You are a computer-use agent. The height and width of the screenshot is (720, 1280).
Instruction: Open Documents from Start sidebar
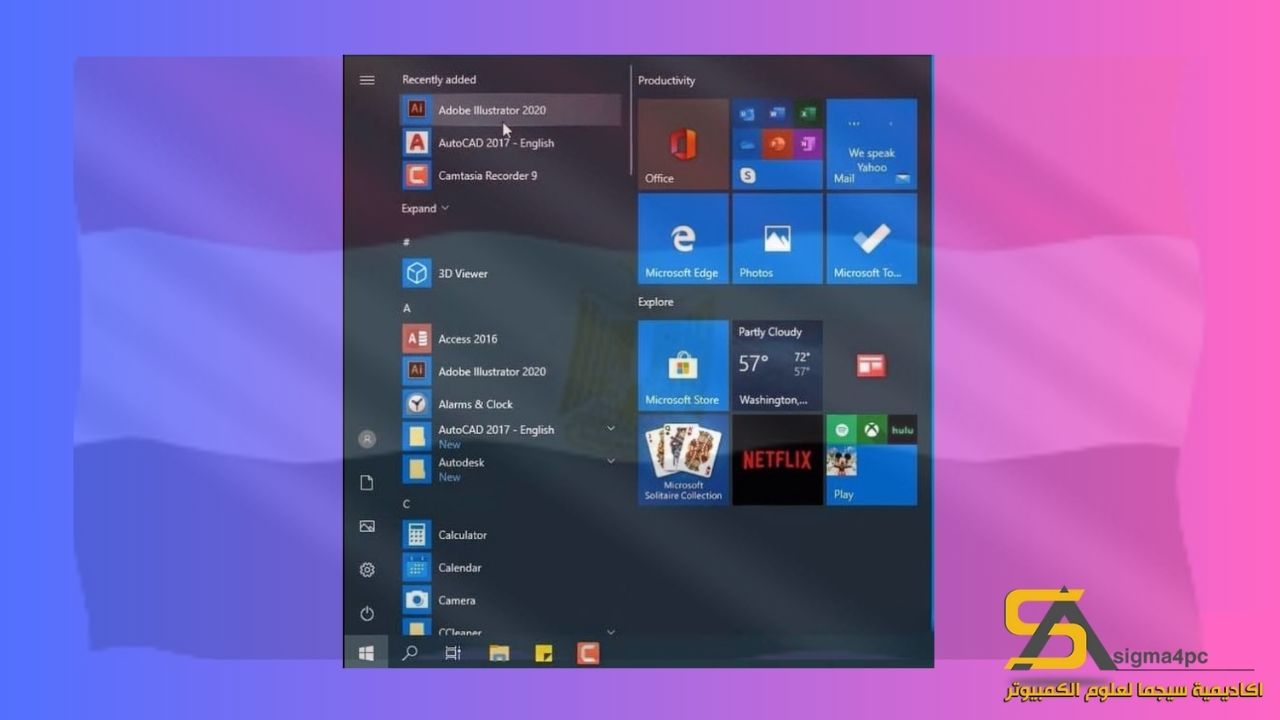[x=367, y=483]
